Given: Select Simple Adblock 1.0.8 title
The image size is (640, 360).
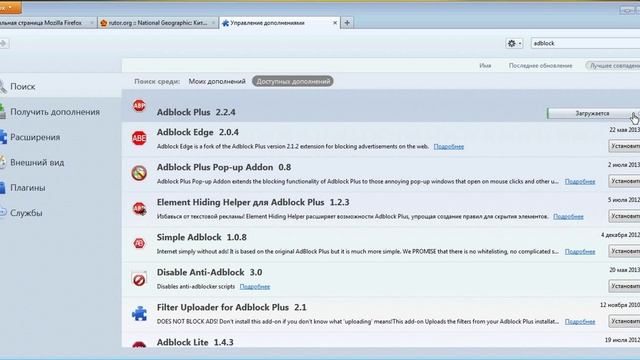Looking at the screenshot, I should [x=202, y=237].
